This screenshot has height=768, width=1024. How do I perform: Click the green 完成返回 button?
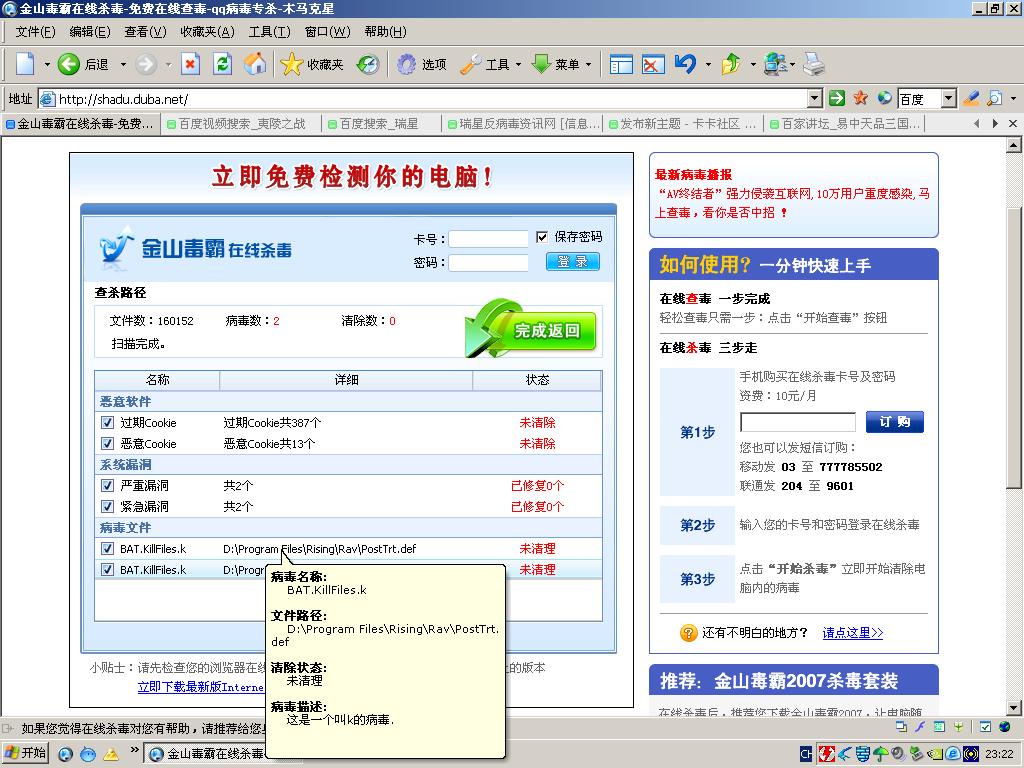pos(547,331)
